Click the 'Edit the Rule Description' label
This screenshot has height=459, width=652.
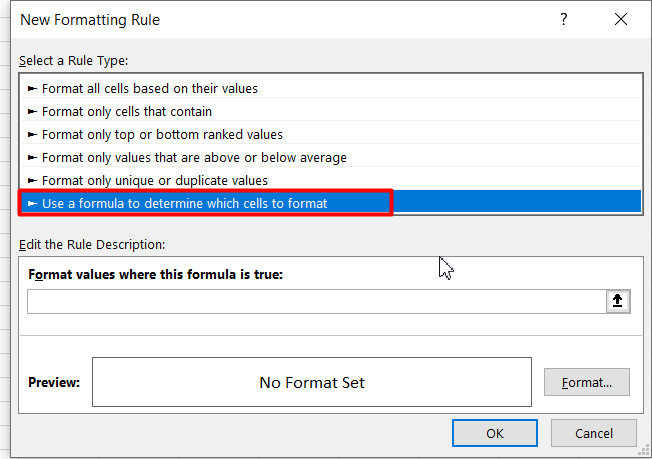coord(92,244)
